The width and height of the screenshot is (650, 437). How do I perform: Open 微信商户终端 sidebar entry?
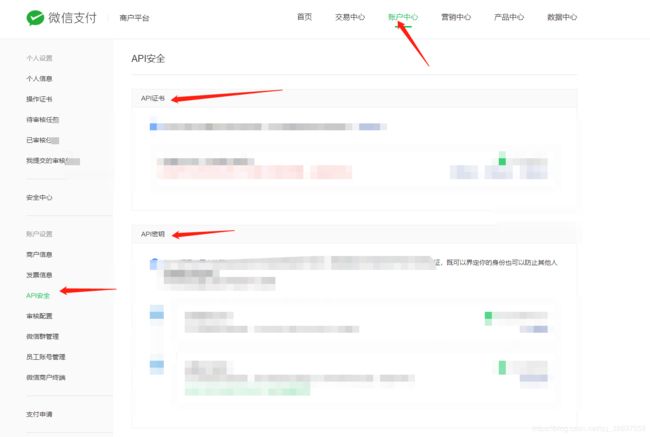pyautogui.click(x=46, y=377)
